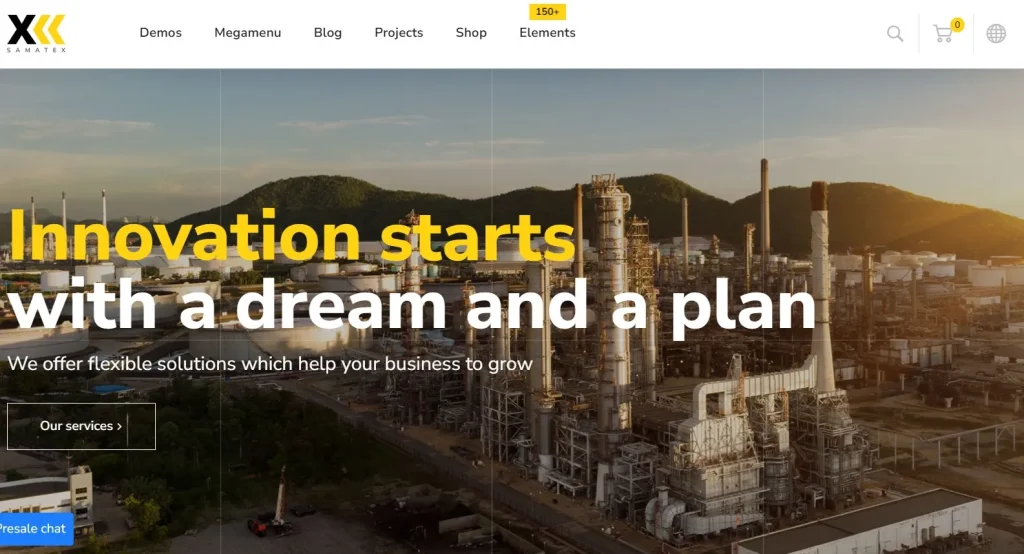
Task: Open the Projects menu item
Action: [398, 33]
